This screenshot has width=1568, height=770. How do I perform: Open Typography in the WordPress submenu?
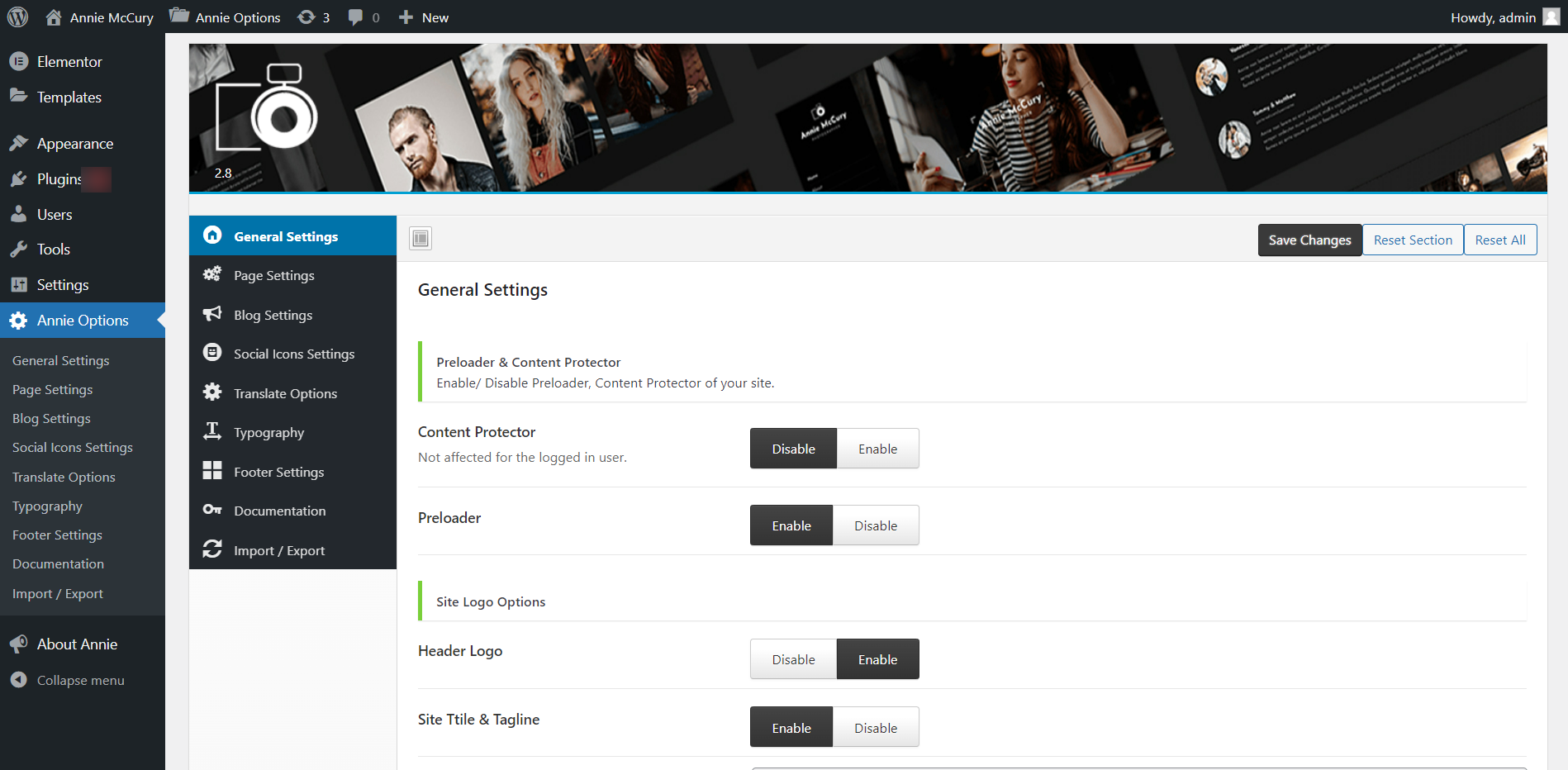47,506
